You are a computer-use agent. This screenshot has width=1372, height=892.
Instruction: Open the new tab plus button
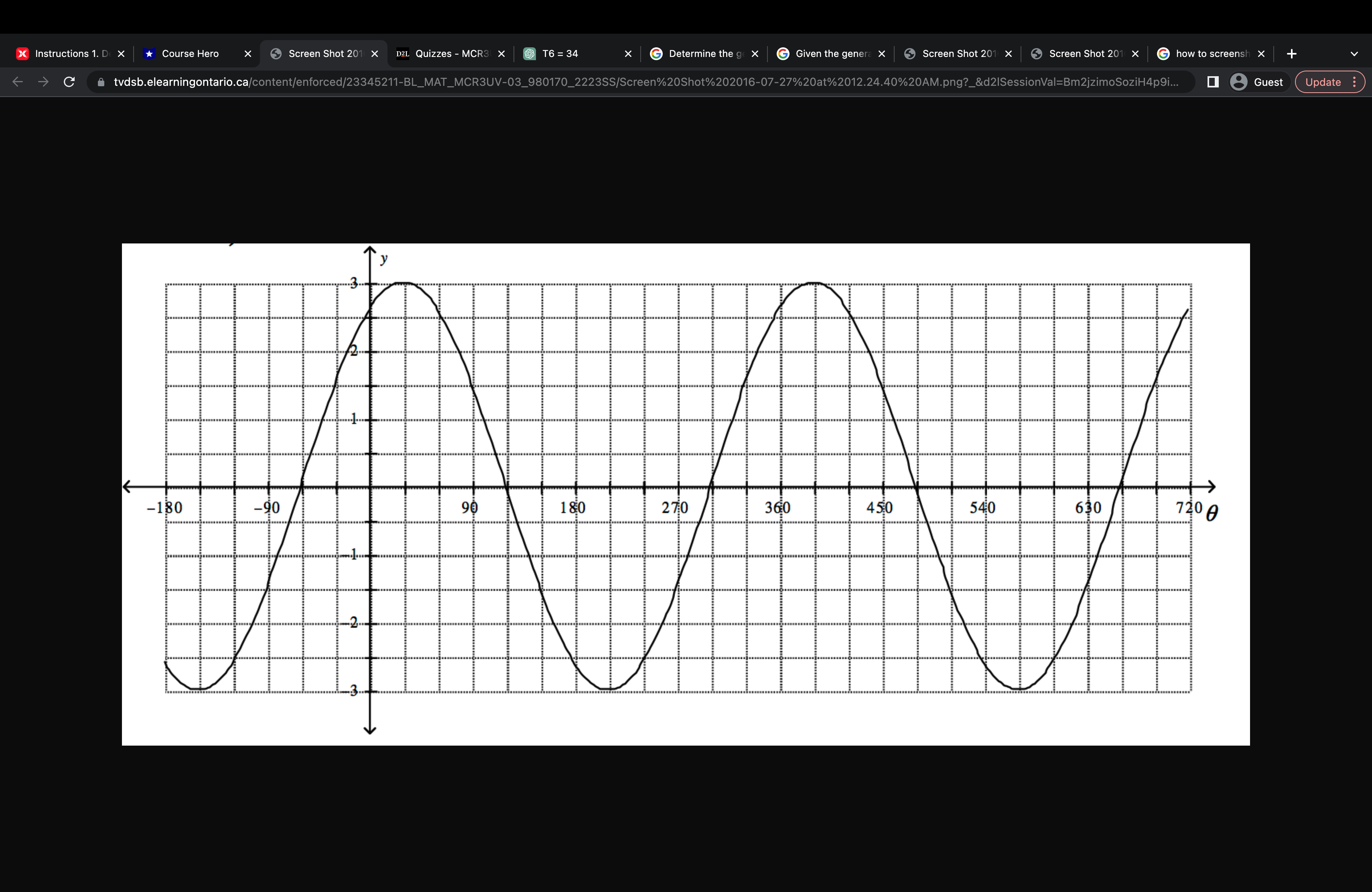[1292, 54]
